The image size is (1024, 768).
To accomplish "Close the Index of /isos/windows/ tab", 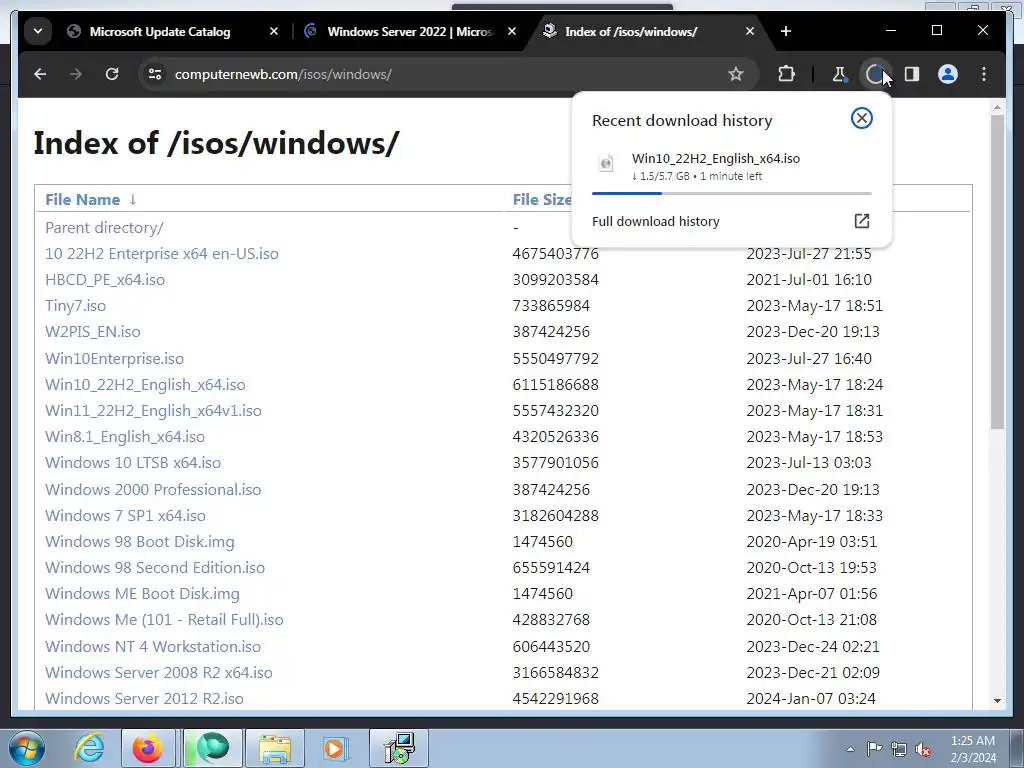I will (750, 31).
